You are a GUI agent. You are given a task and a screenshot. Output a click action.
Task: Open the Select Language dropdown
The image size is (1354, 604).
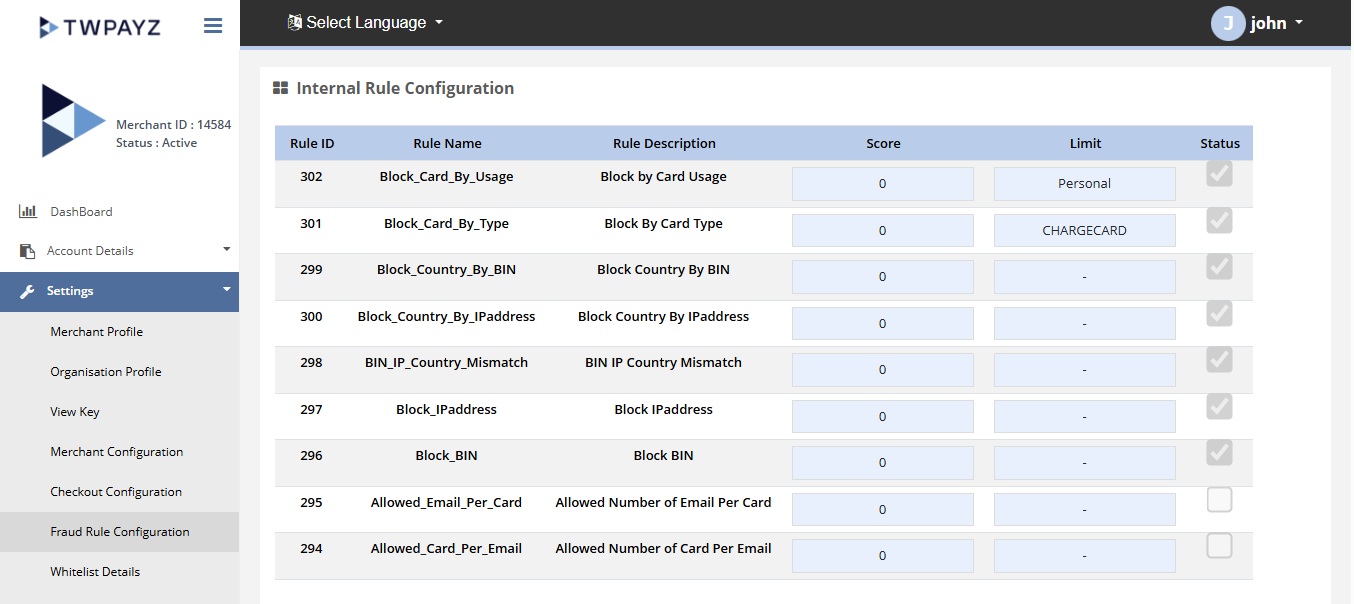(365, 23)
